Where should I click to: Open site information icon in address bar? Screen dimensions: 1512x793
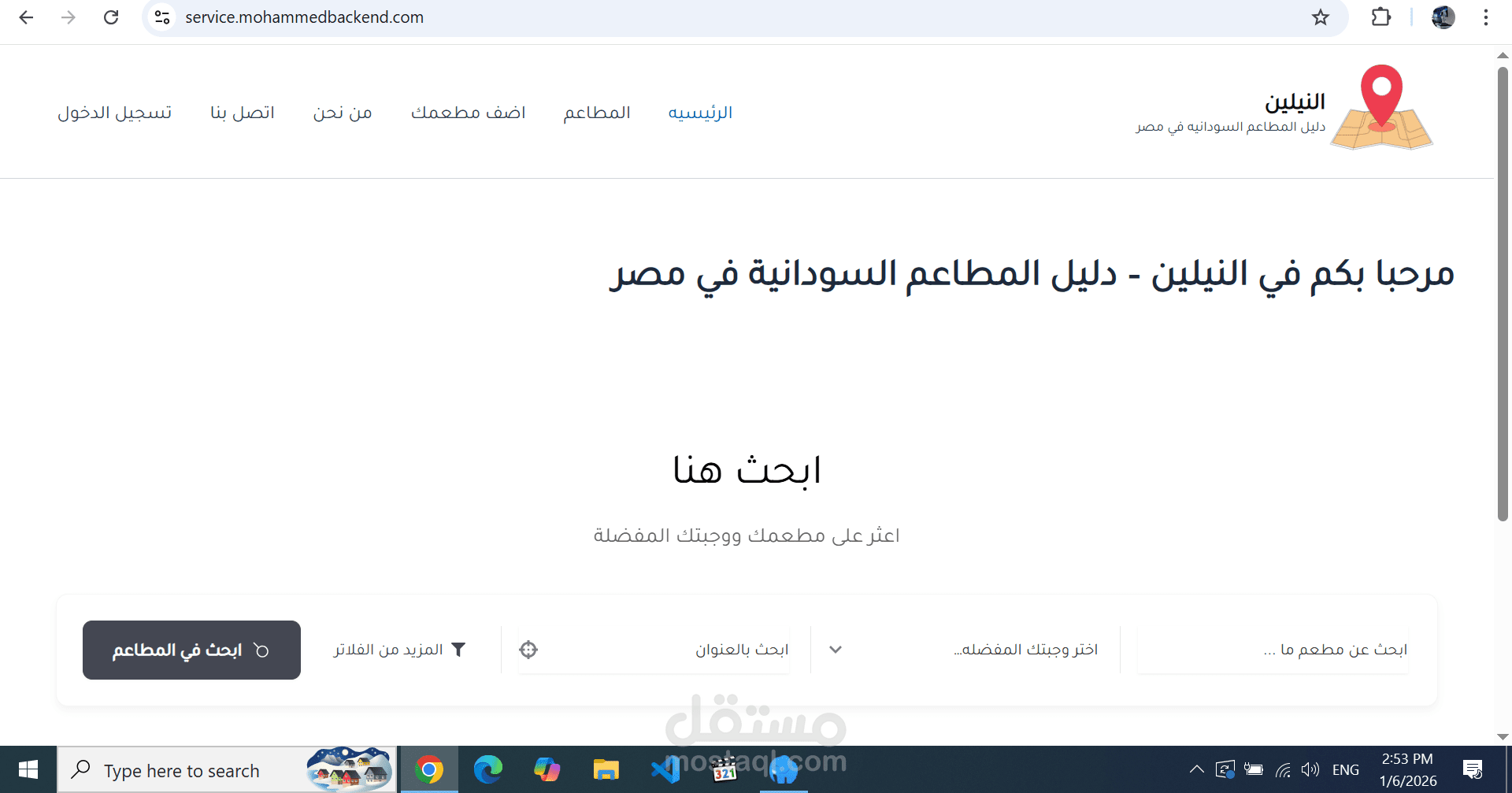[162, 17]
